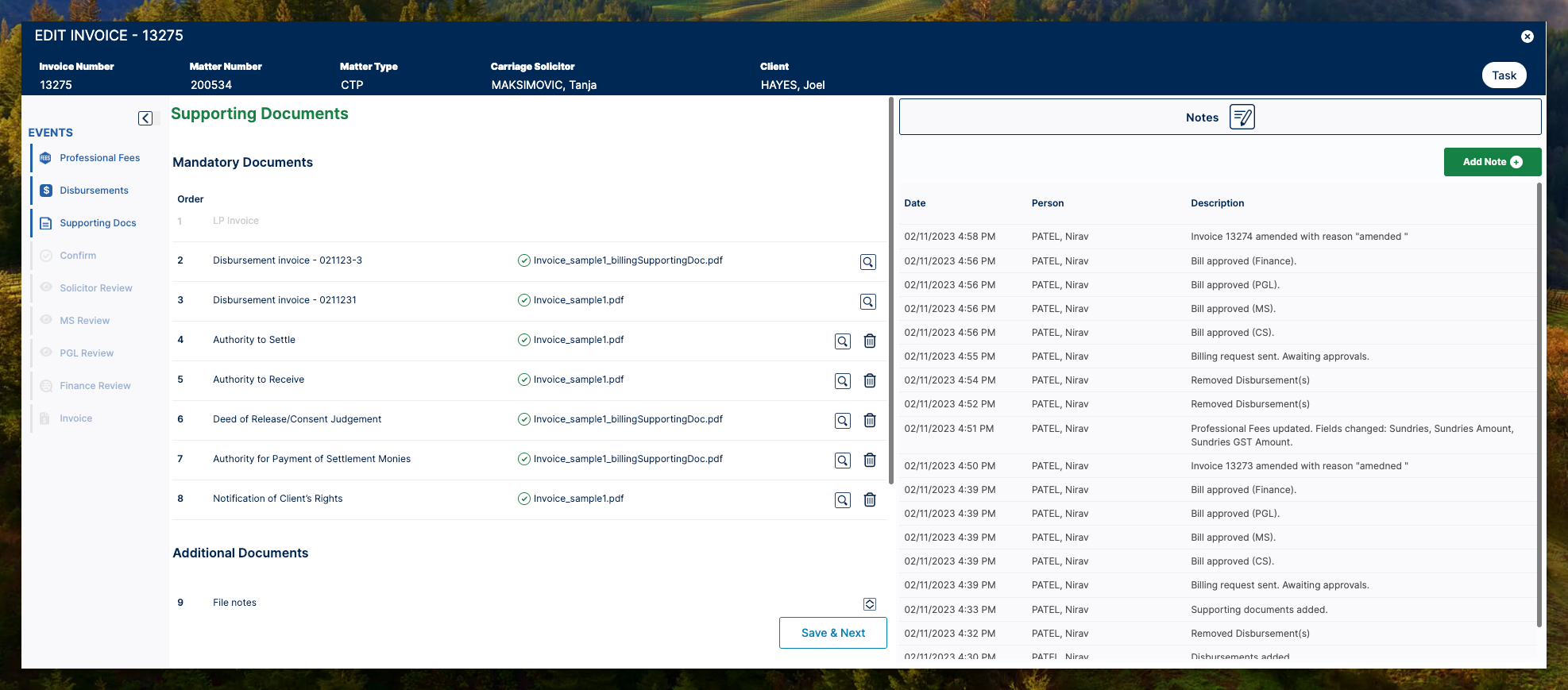Delete the Authority to Settle document
The height and width of the screenshot is (690, 1568).
point(870,341)
